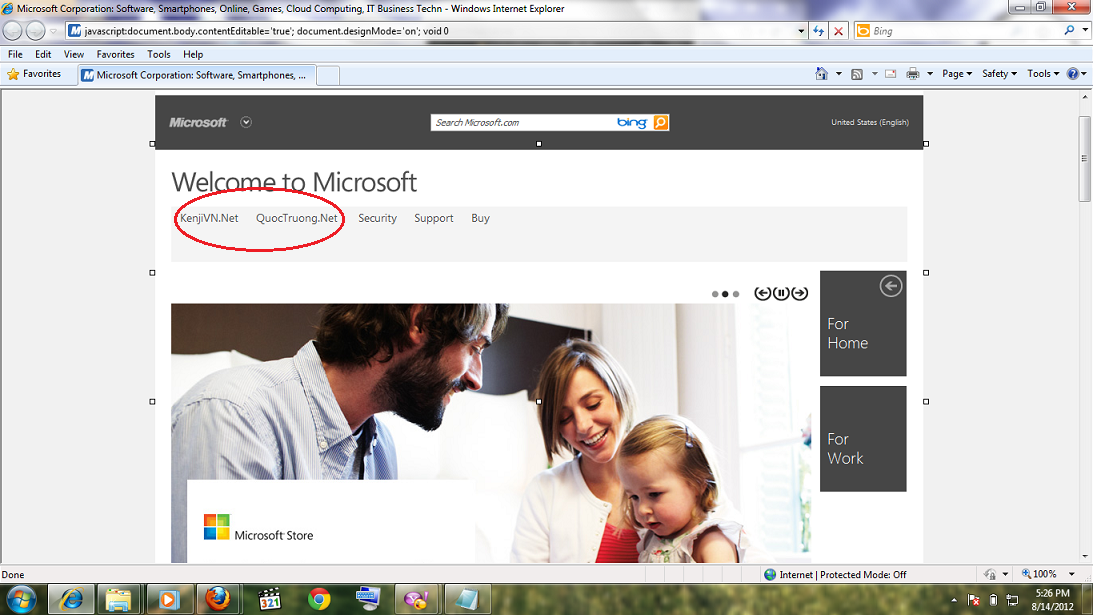Expand the Home button dropdown arrow

pos(839,74)
